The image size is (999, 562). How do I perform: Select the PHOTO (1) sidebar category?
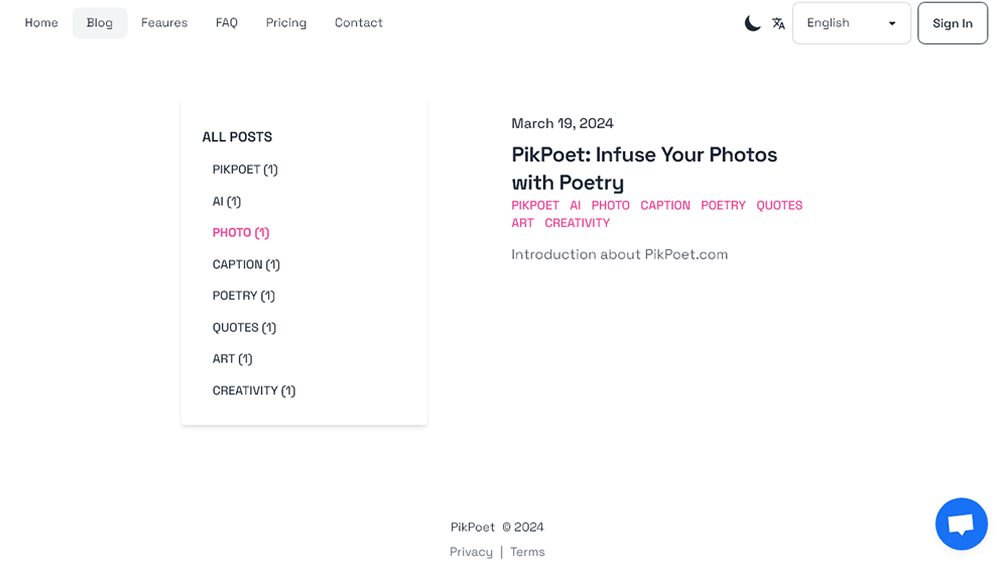click(x=241, y=233)
